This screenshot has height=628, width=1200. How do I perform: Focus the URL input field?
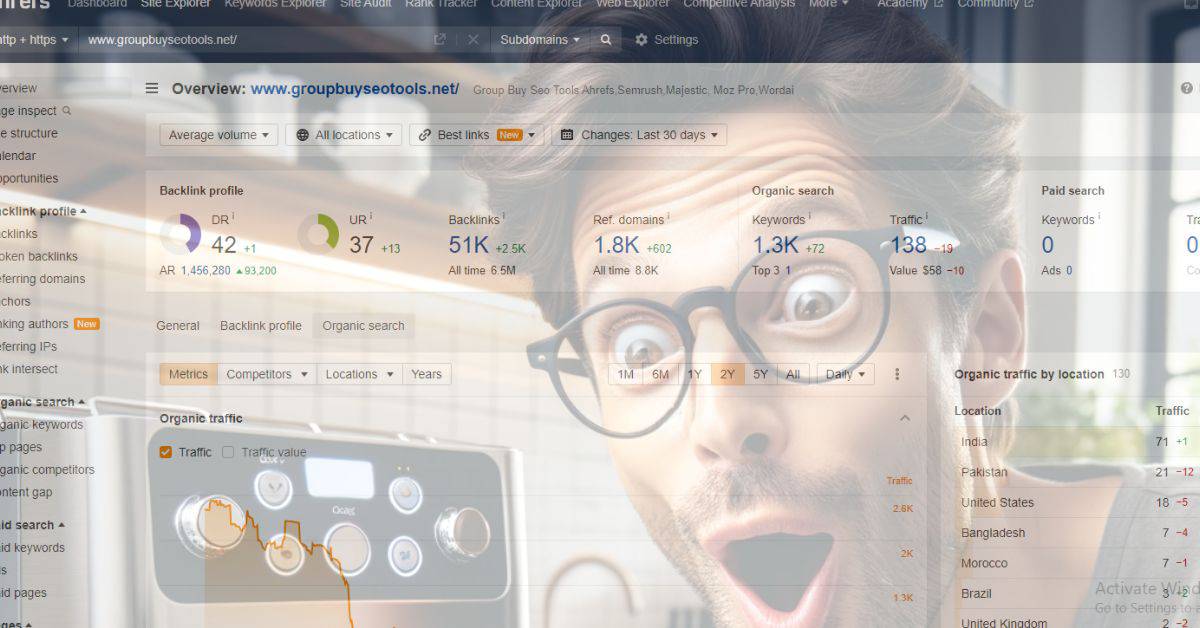point(255,40)
